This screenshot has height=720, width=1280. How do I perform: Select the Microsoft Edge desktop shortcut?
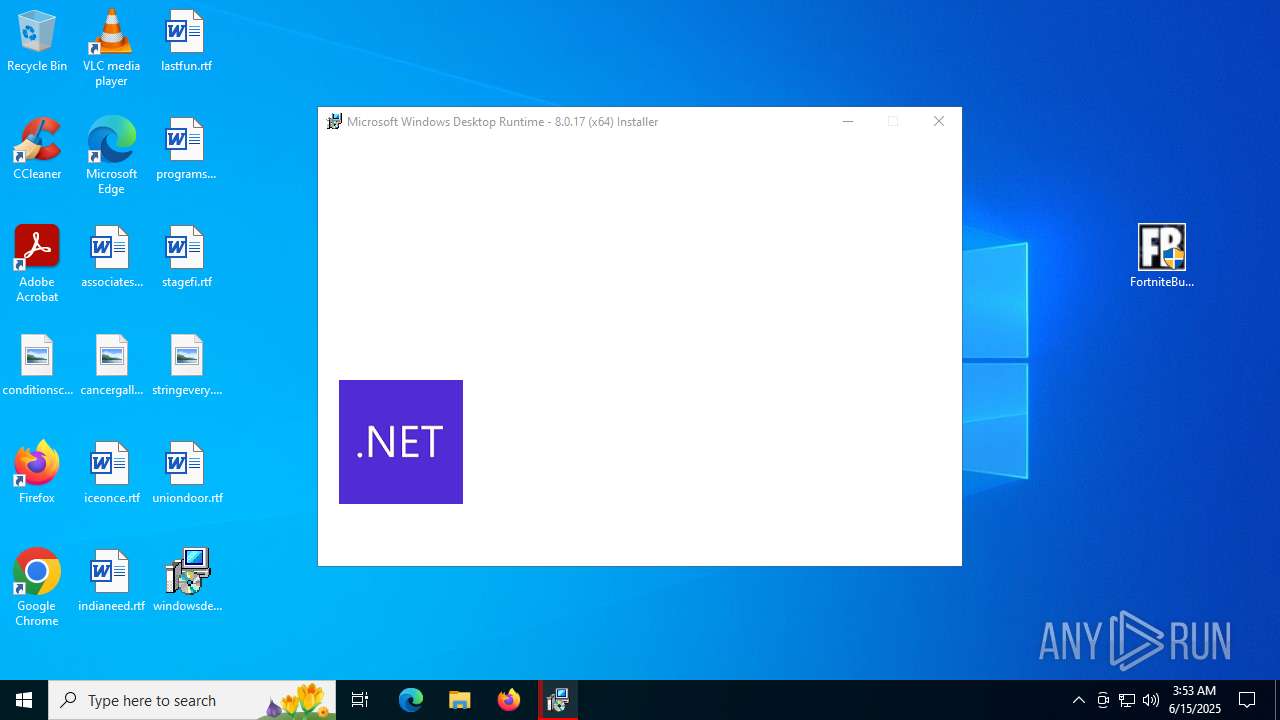coord(111,156)
